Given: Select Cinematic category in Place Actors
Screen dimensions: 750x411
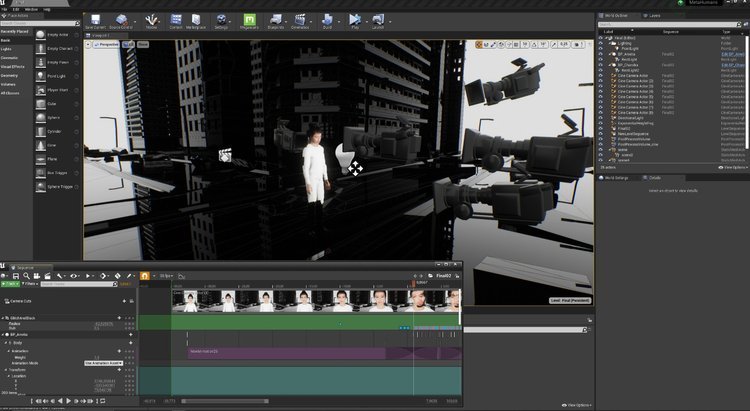Looking at the screenshot, I should (x=9, y=58).
